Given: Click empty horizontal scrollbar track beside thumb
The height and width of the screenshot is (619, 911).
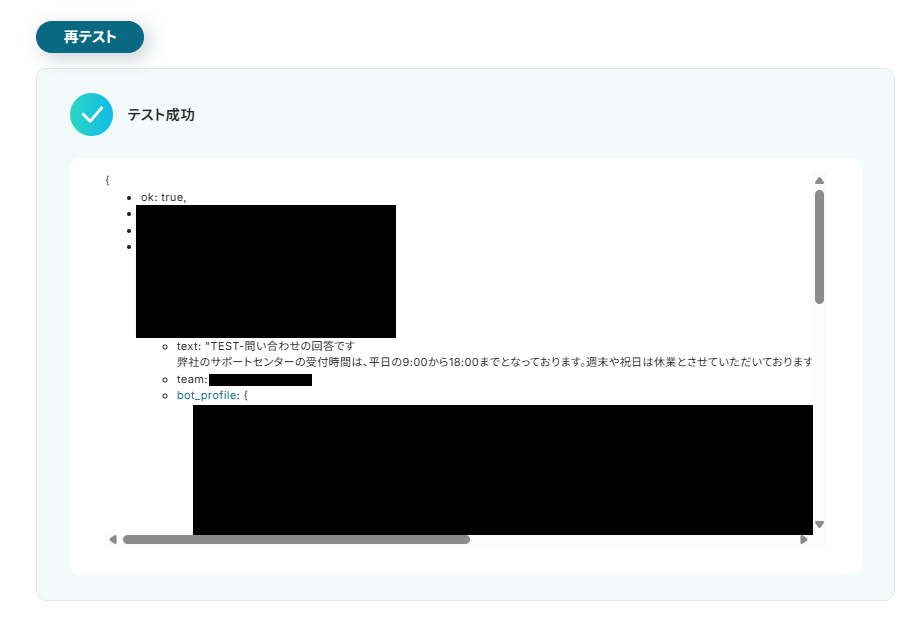Looking at the screenshot, I should click(633, 539).
